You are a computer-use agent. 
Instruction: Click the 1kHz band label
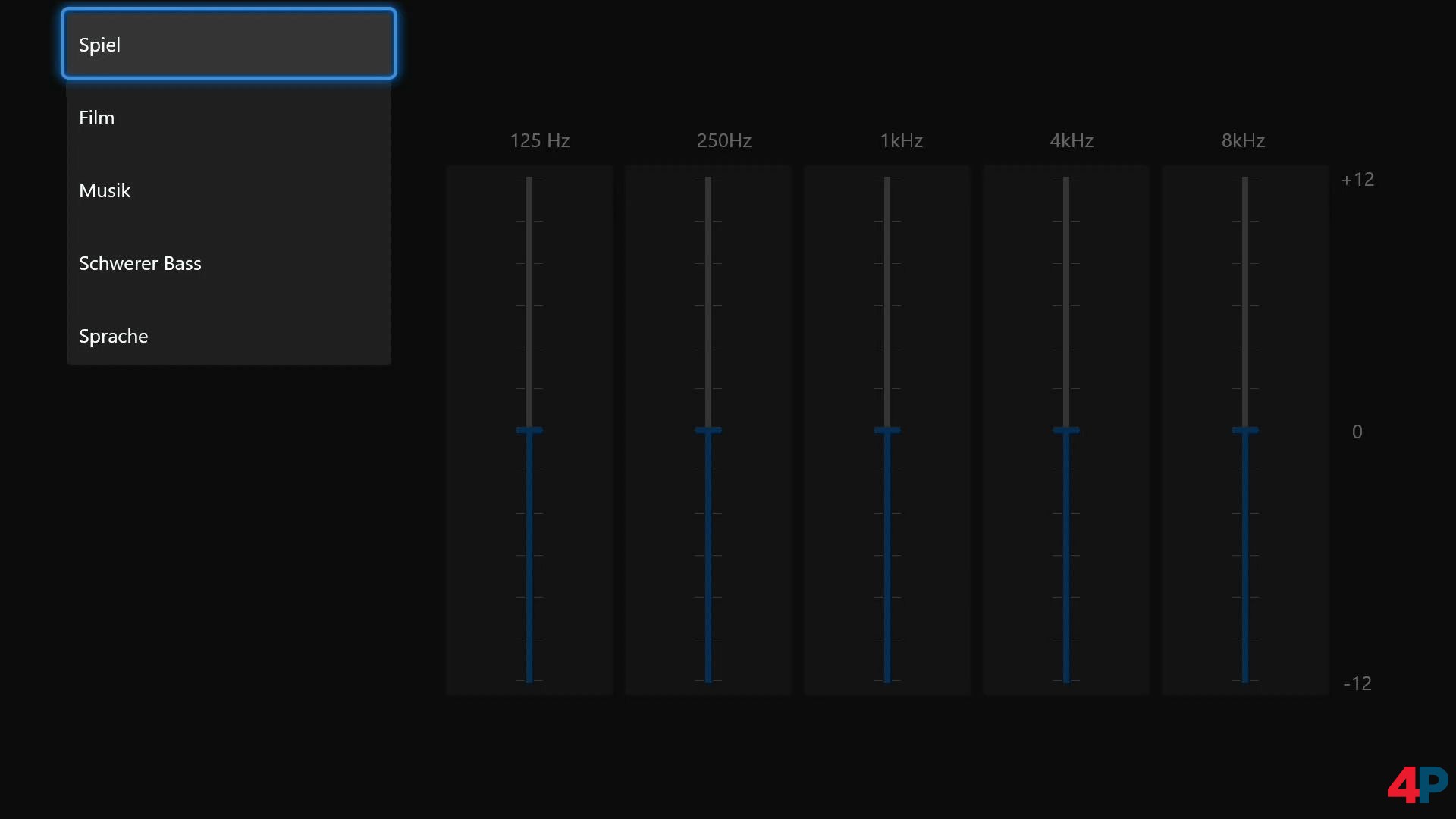901,140
